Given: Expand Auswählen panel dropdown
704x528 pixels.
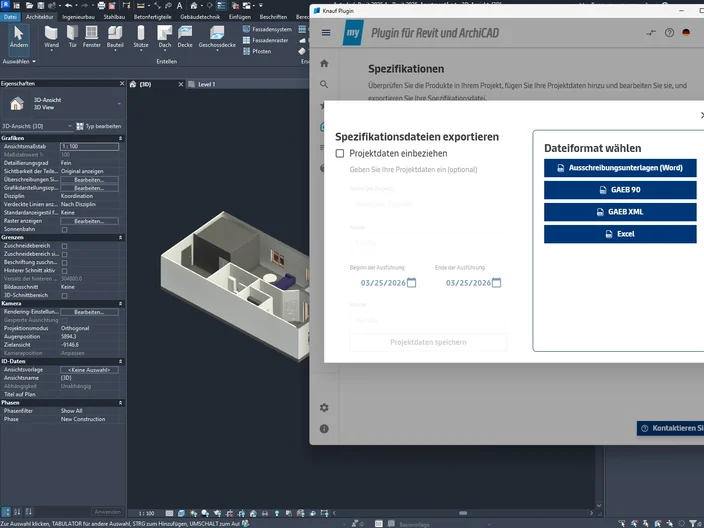Looking at the screenshot, I should [x=19, y=62].
